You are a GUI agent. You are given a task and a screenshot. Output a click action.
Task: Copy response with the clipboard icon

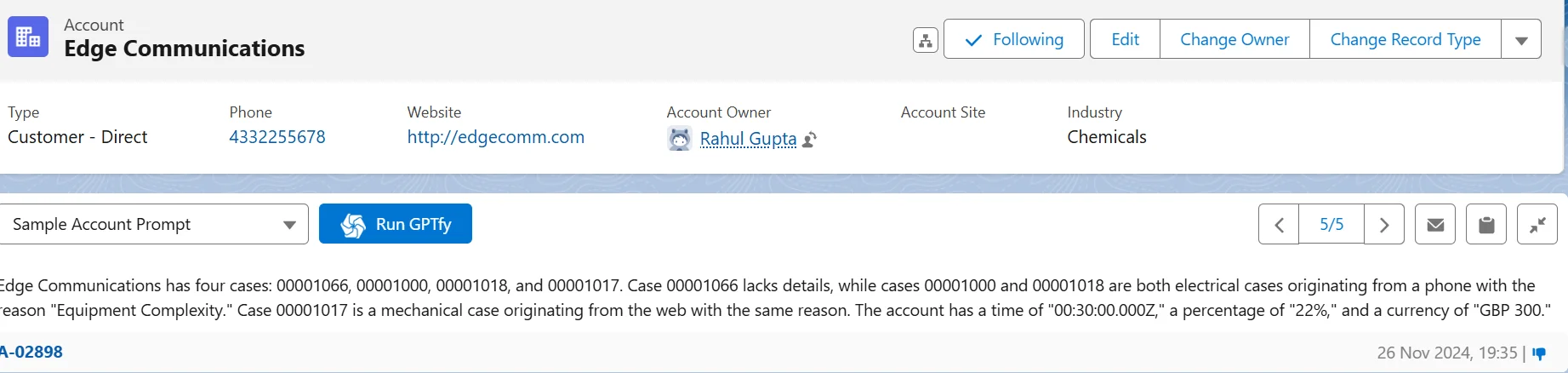click(1486, 225)
